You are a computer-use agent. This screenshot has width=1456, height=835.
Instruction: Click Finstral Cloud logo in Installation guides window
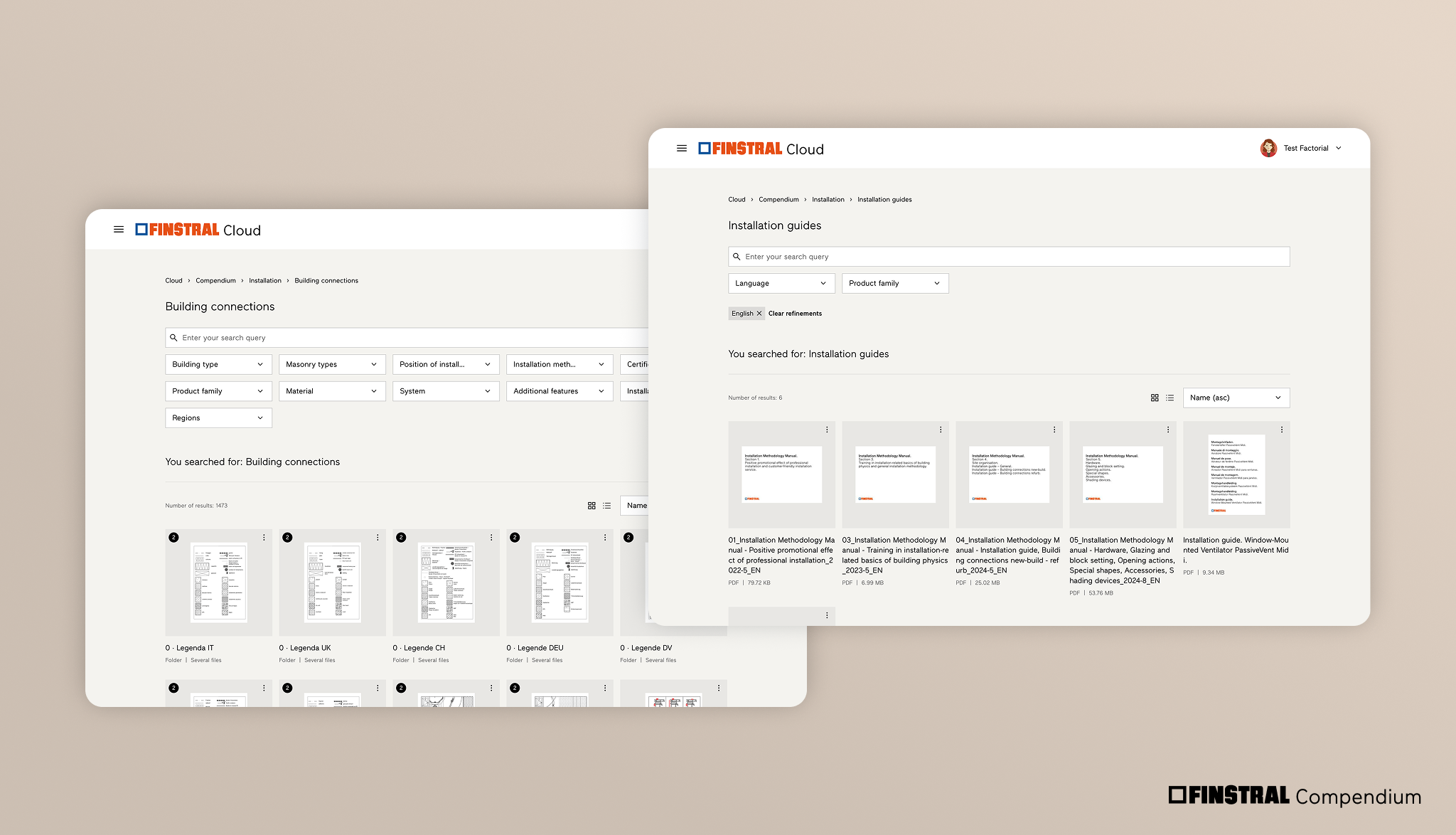761,149
